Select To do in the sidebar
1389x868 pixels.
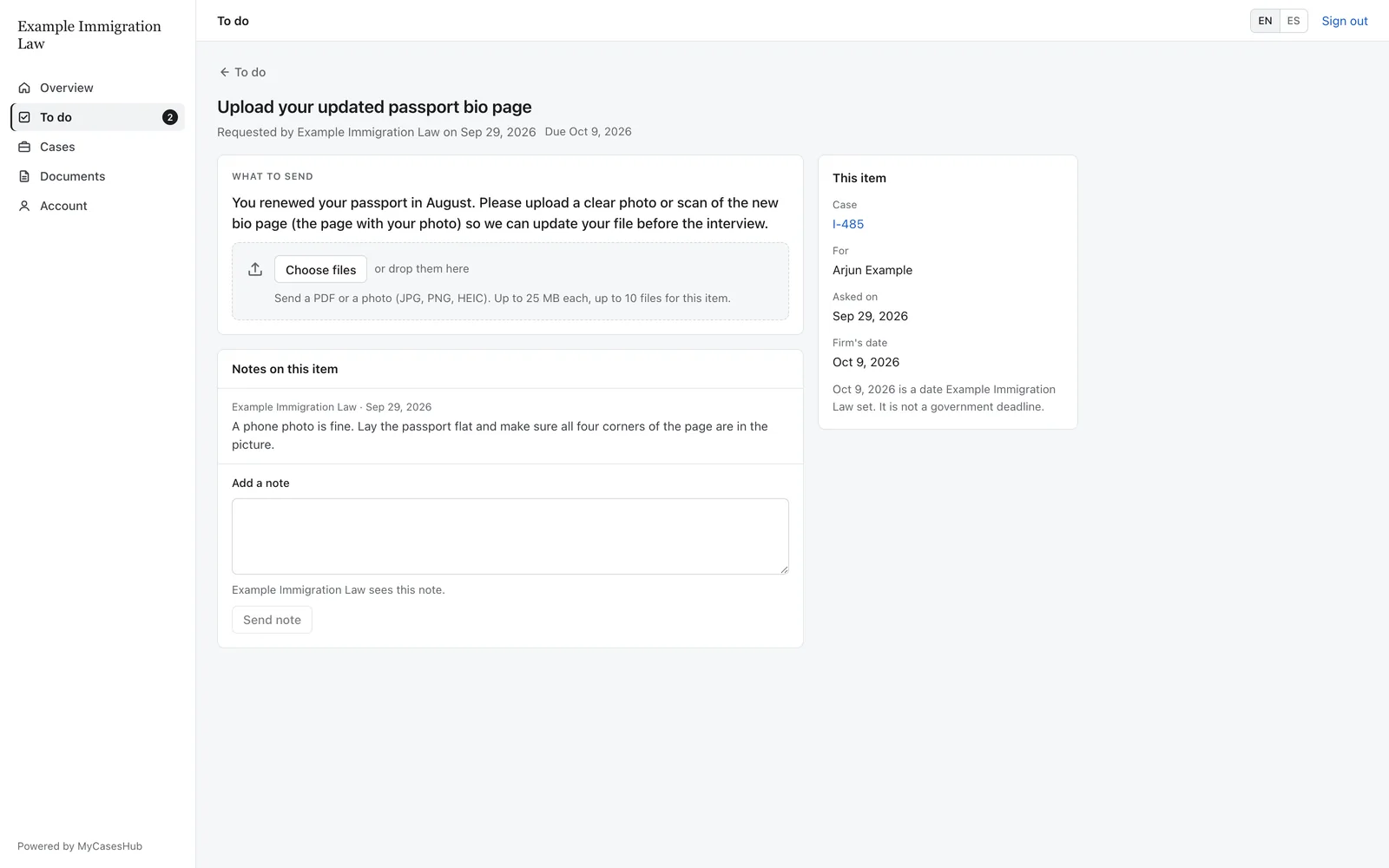[x=97, y=117]
